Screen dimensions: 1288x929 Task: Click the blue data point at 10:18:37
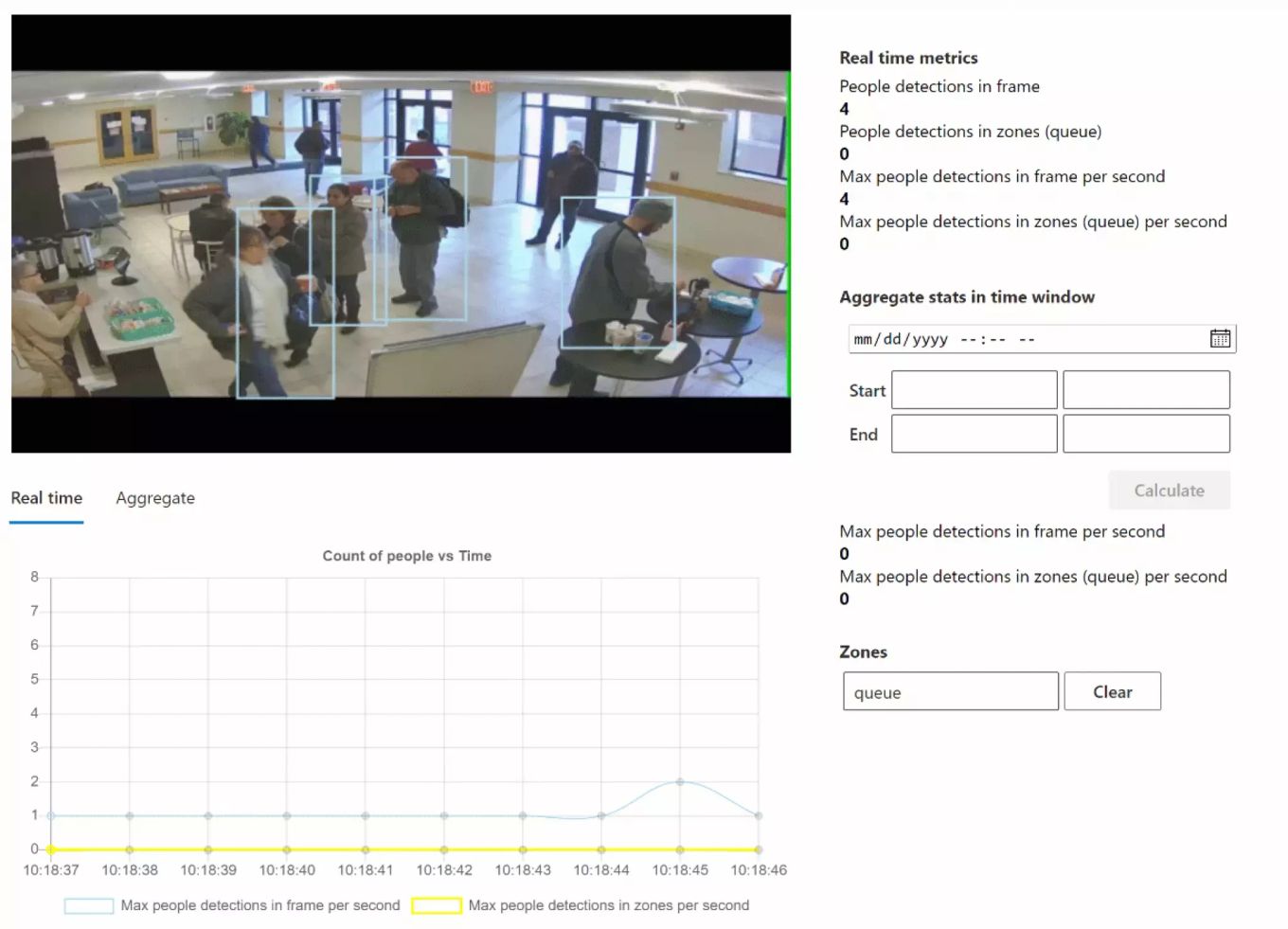(x=51, y=815)
